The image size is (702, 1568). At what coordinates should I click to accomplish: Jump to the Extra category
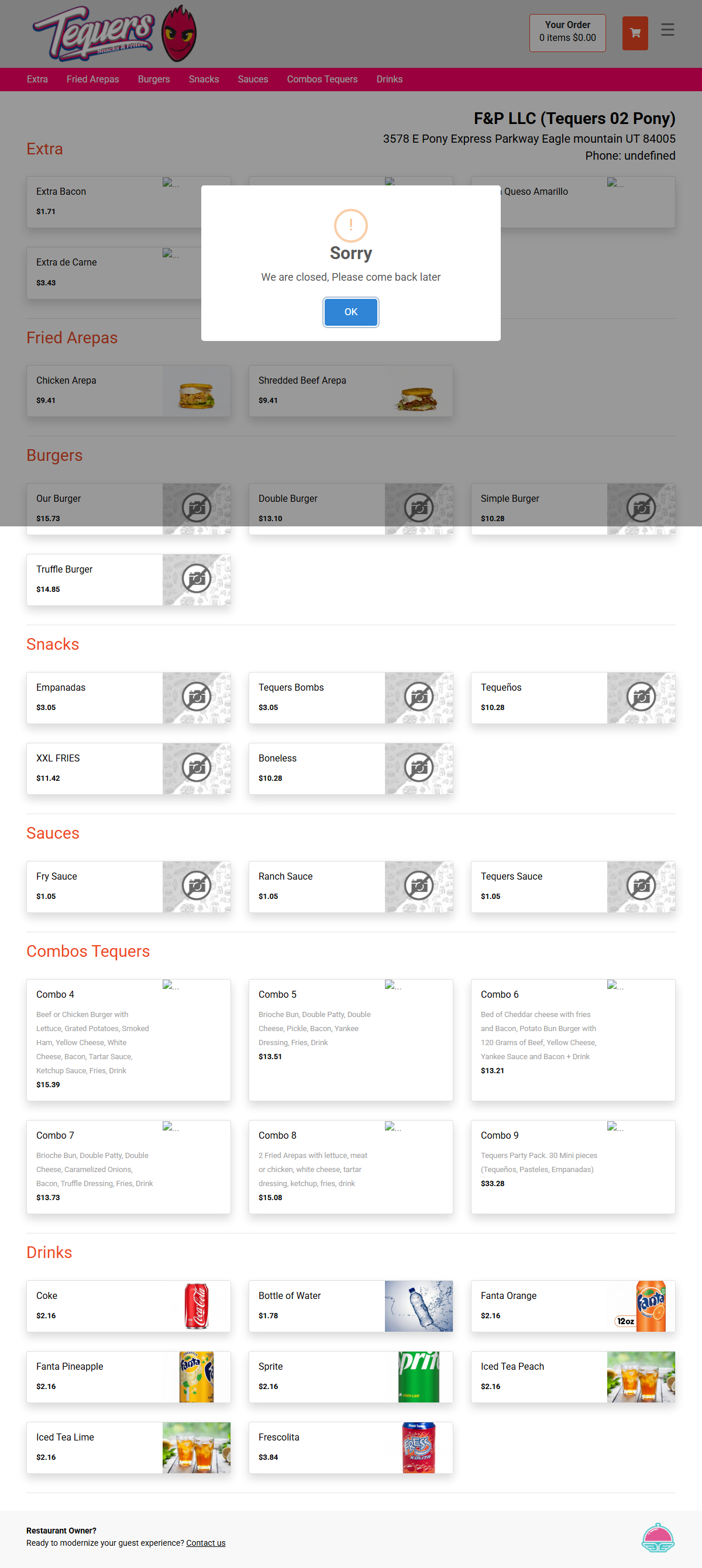[x=37, y=79]
